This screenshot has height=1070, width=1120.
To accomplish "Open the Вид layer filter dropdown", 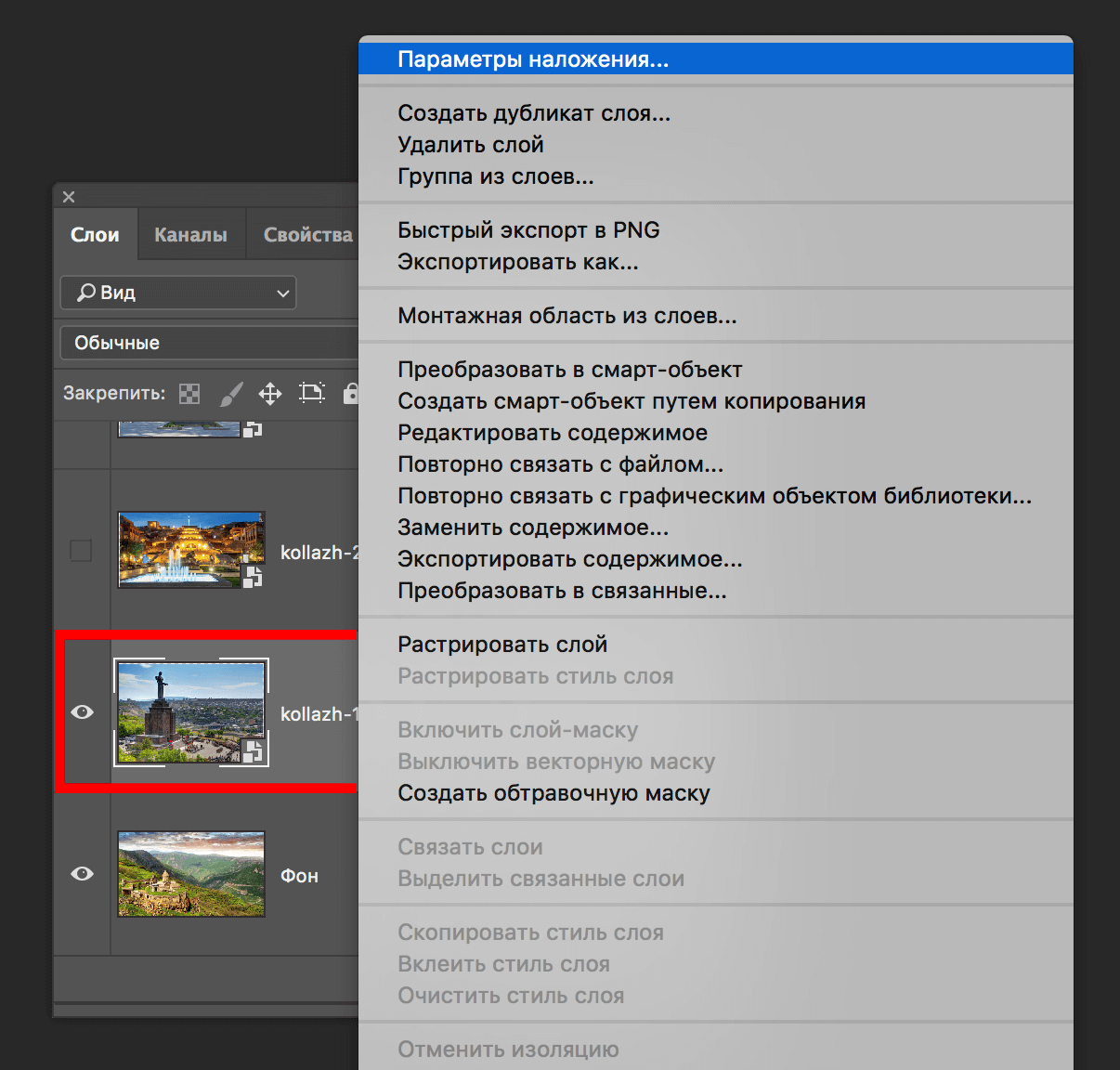I will pyautogui.click(x=178, y=293).
